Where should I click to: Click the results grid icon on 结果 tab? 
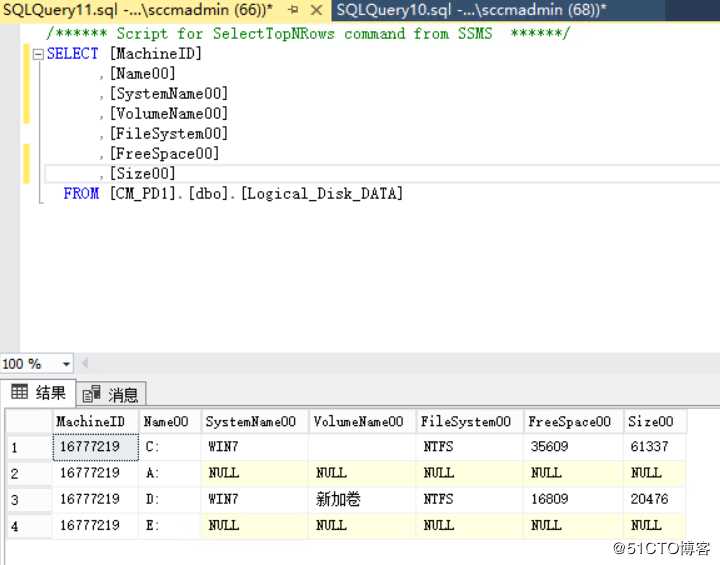[19, 392]
